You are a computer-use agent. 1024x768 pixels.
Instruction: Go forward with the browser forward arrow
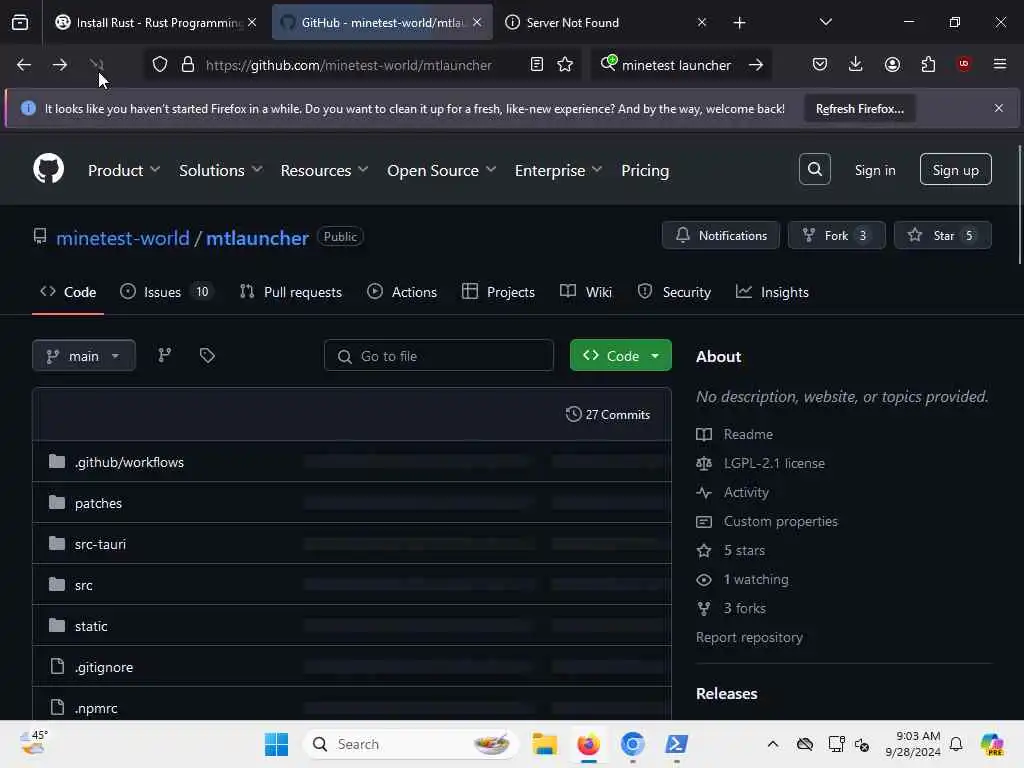pyautogui.click(x=59, y=65)
